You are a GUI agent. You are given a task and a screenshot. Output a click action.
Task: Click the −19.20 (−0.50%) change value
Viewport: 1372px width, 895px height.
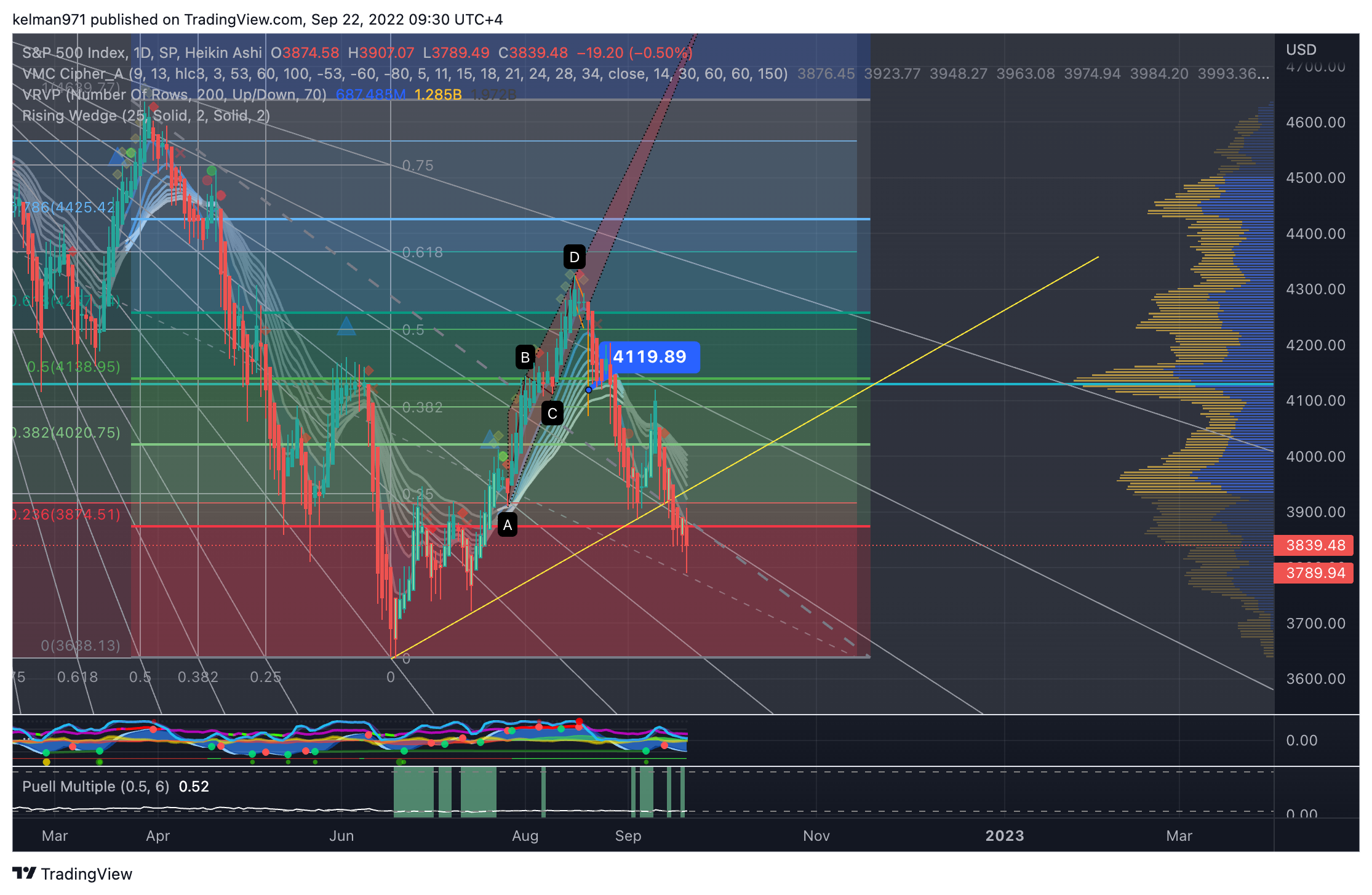[x=635, y=53]
